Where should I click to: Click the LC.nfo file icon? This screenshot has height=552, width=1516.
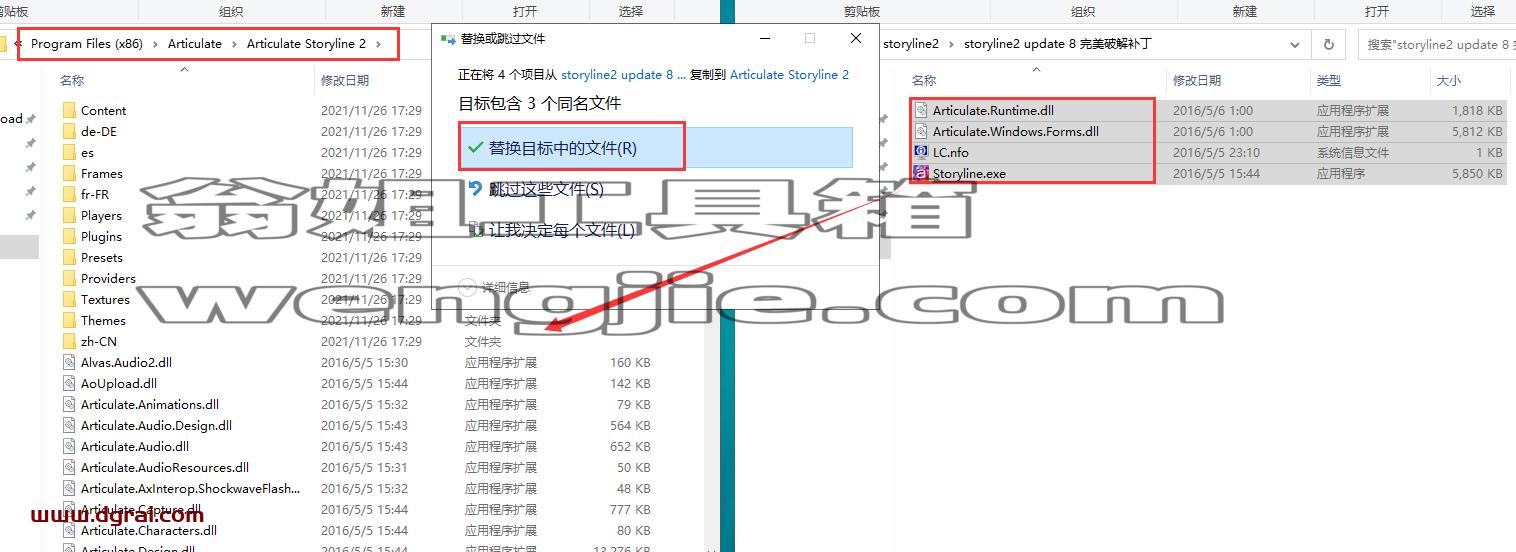tap(921, 152)
